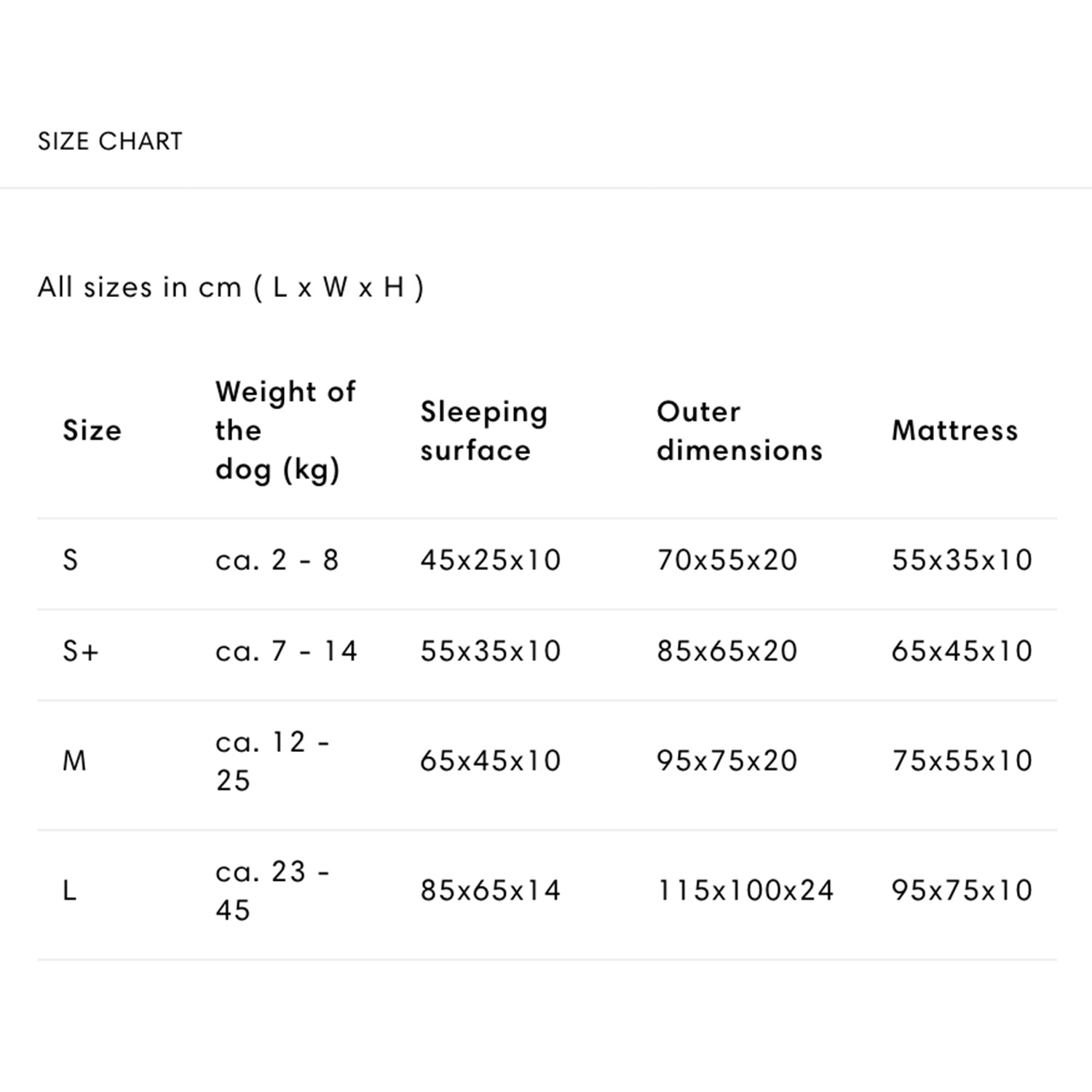The width and height of the screenshot is (1092, 1092).
Task: Select the M size row label
Action: click(74, 761)
